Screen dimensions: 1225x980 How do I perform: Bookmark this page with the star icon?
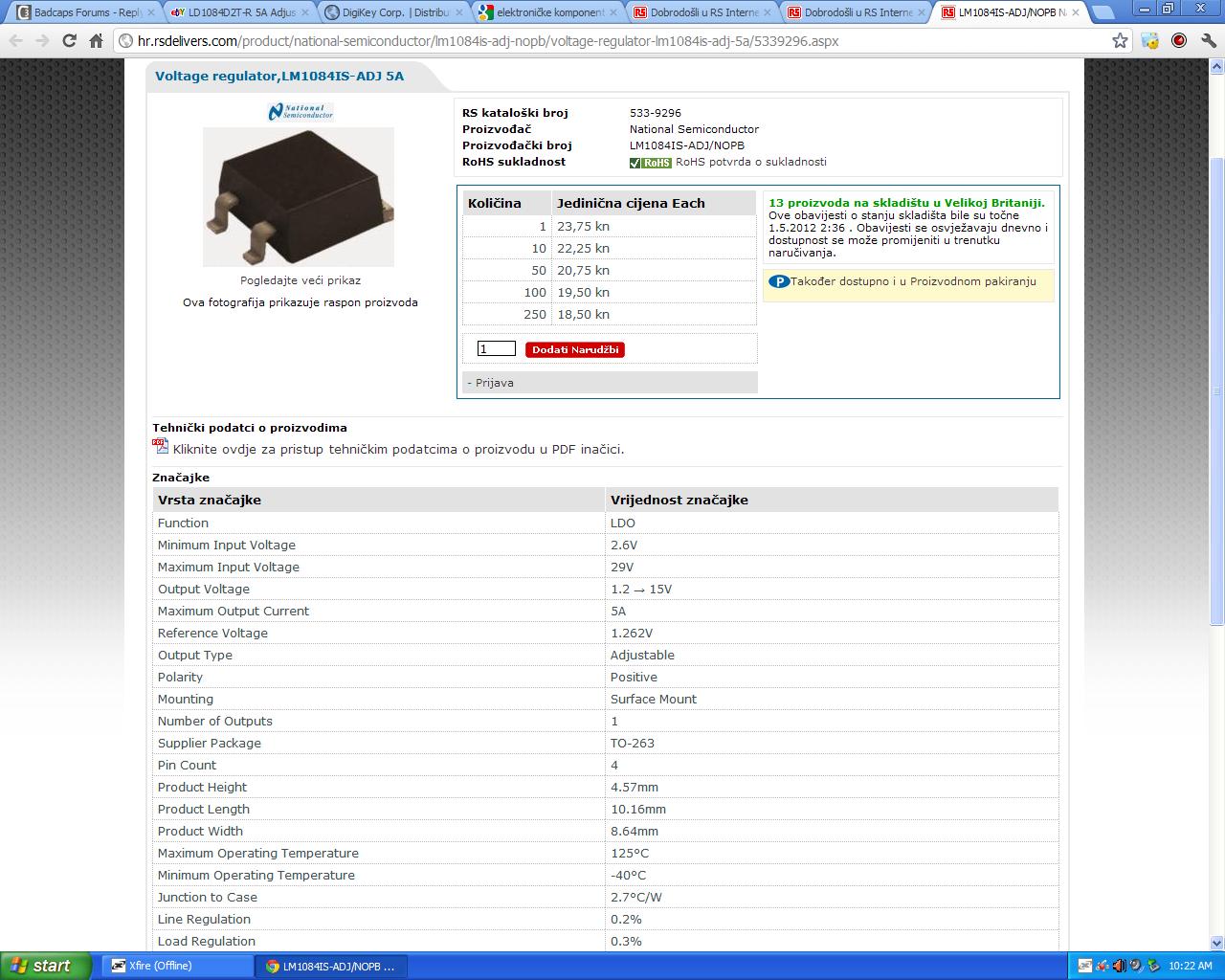tap(1121, 41)
